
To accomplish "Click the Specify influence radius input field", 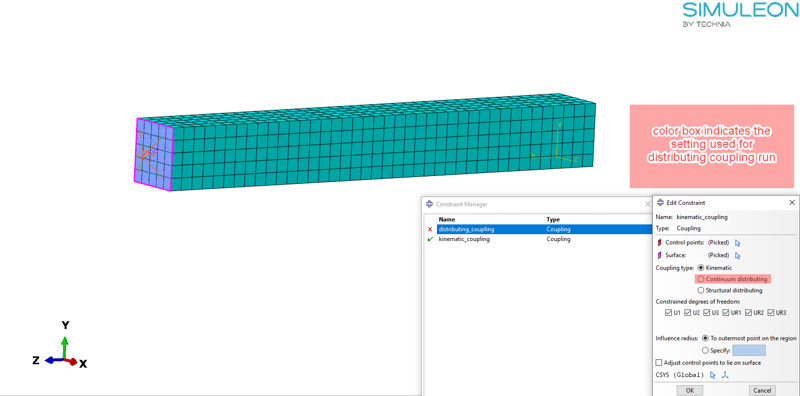I will click(749, 351).
